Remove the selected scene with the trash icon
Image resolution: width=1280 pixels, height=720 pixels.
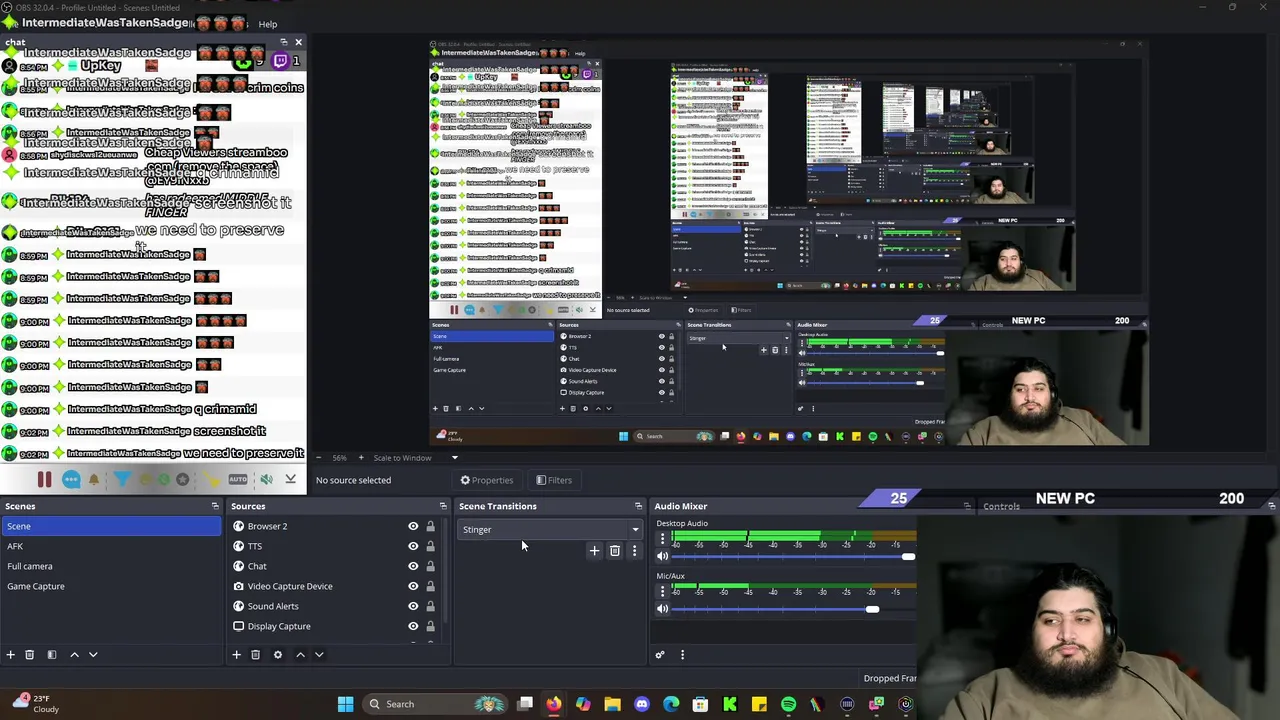pos(30,655)
